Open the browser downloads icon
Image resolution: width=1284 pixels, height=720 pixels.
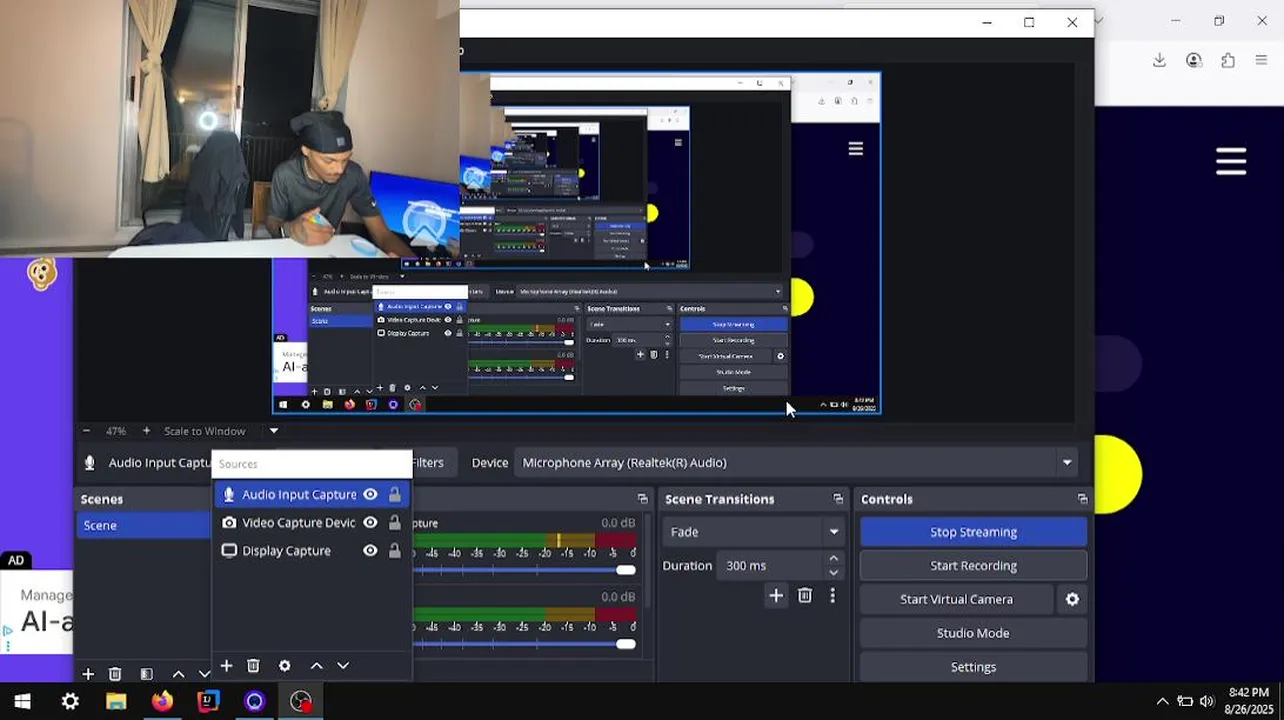tap(1159, 60)
